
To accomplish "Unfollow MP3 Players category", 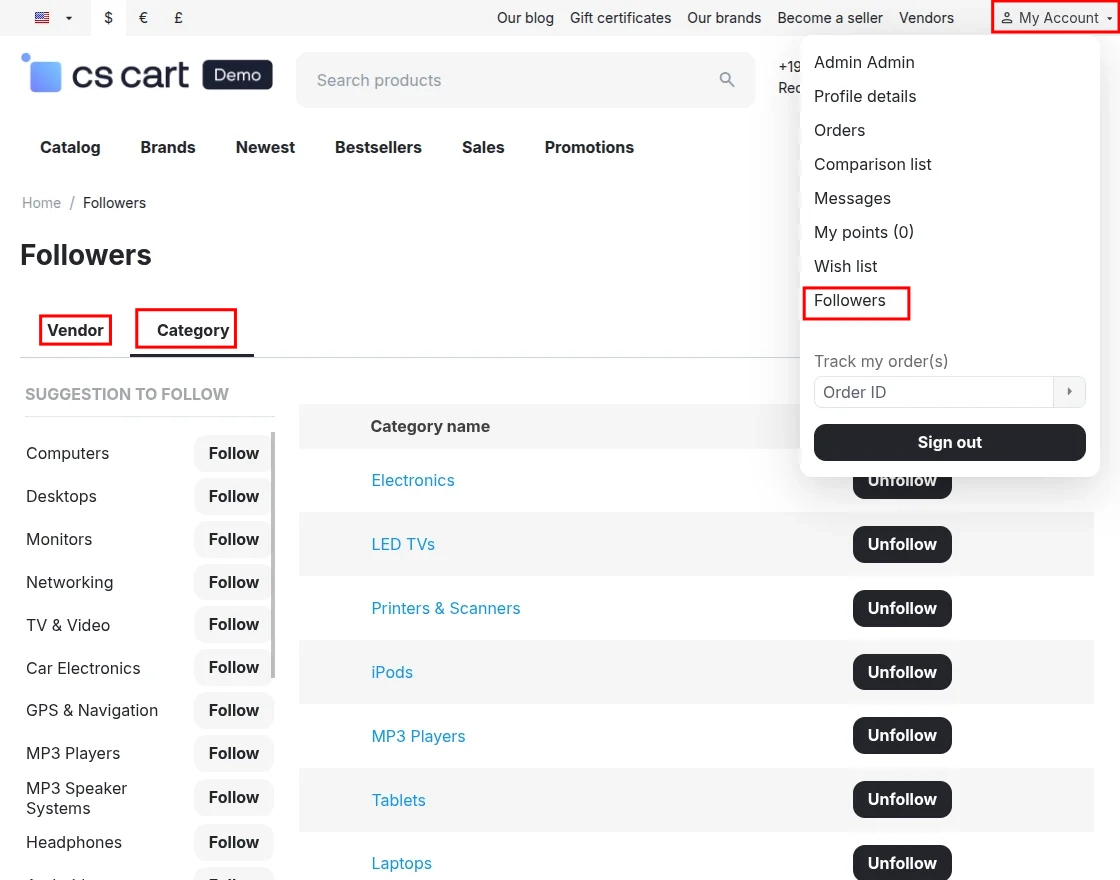I will click(x=902, y=736).
